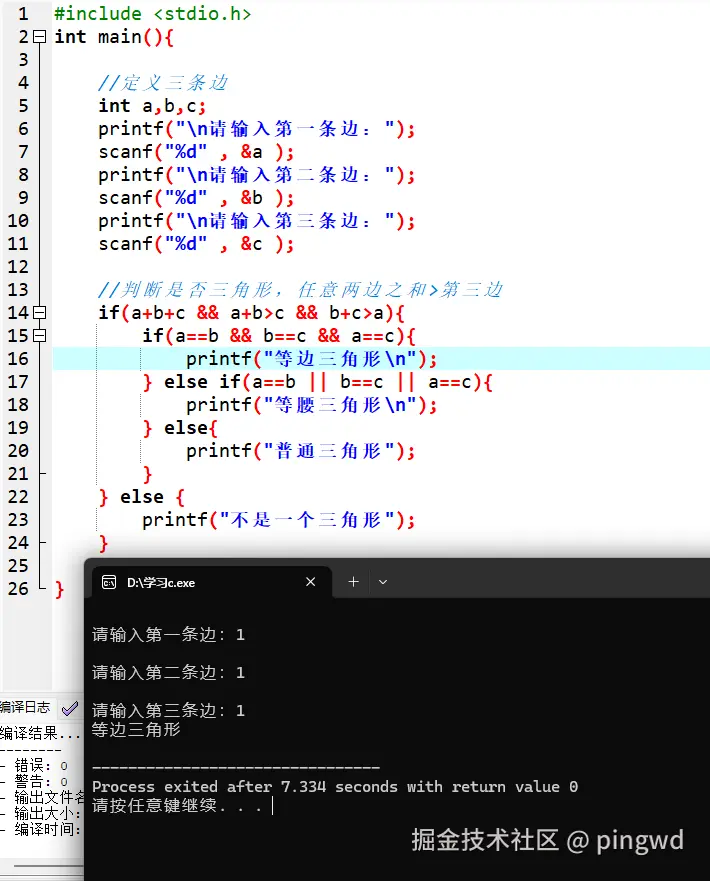Click the printf 请输入第一条边 line
The width and height of the screenshot is (710, 881).
click(257, 129)
